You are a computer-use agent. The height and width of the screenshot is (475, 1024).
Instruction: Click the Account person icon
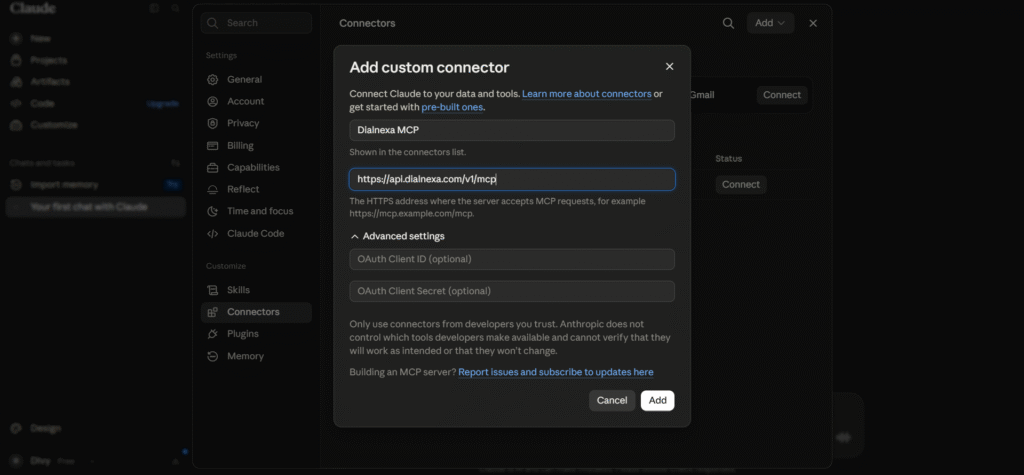[212, 101]
